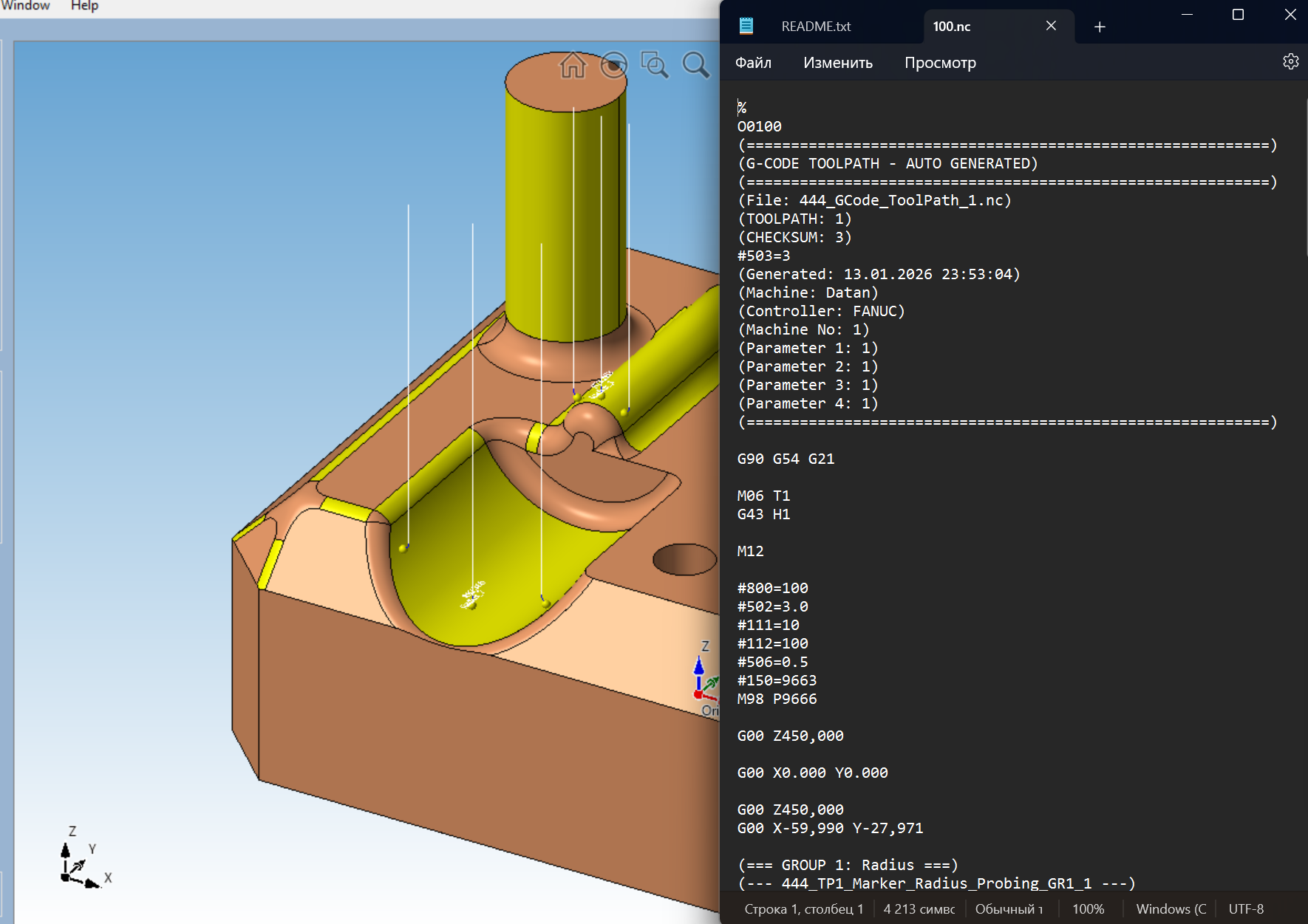Image resolution: width=1308 pixels, height=924 pixels.
Task: Click the eye look-at view icon
Action: 613,66
